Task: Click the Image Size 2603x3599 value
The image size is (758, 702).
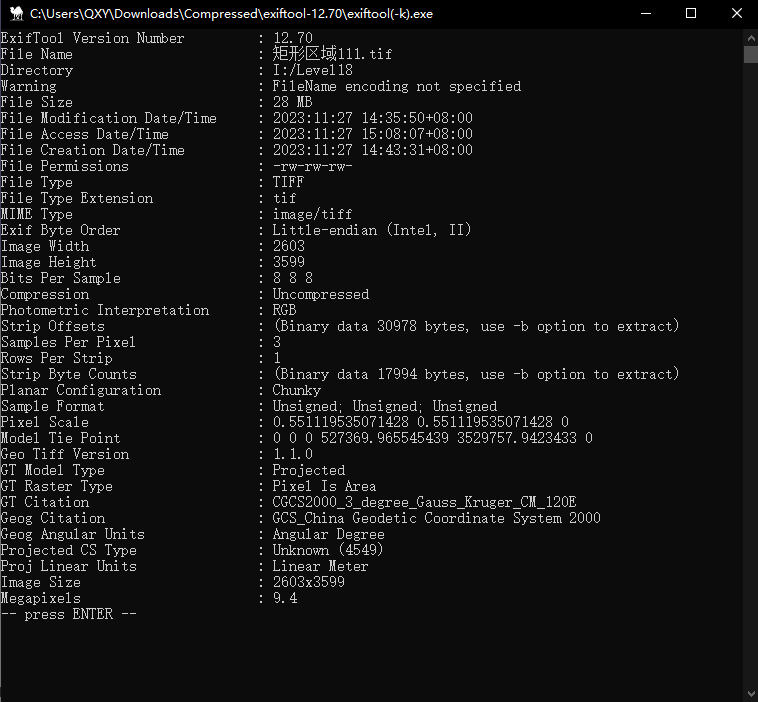Action: coord(308,582)
